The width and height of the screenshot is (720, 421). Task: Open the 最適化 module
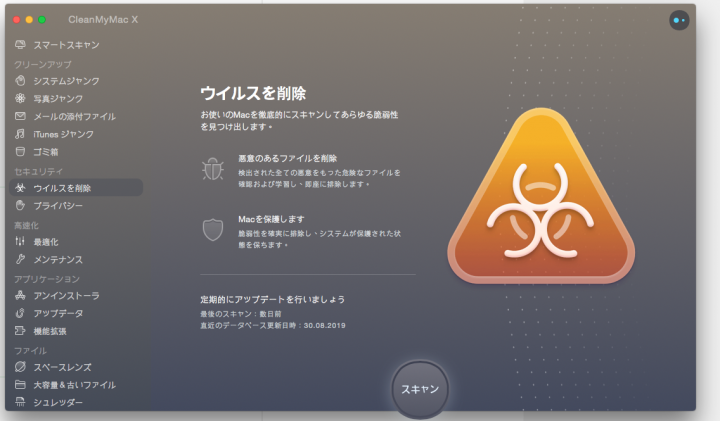[x=46, y=241]
